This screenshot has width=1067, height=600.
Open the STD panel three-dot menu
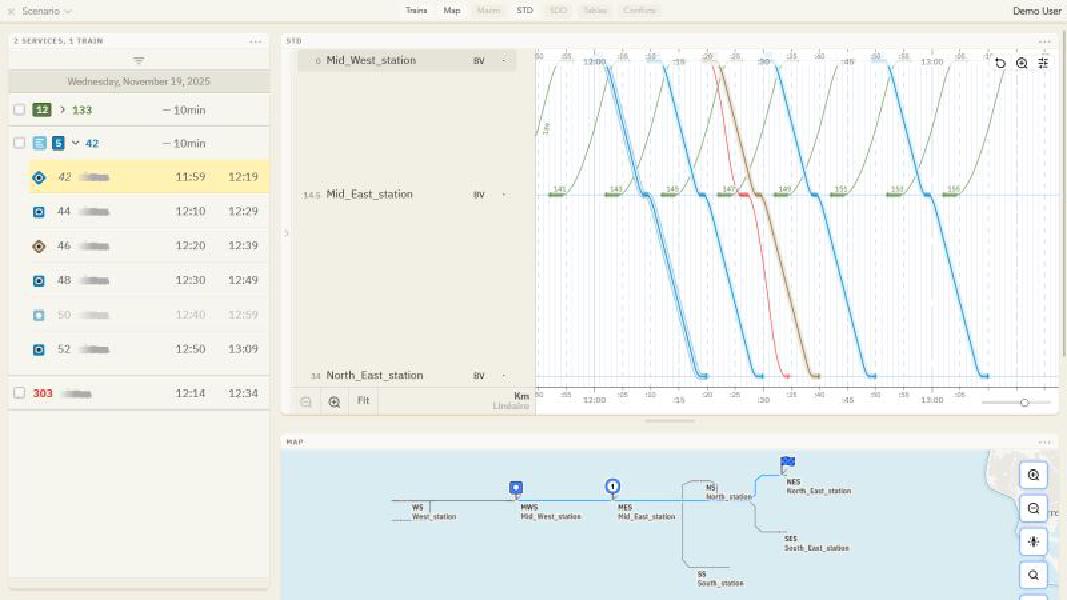click(1045, 41)
